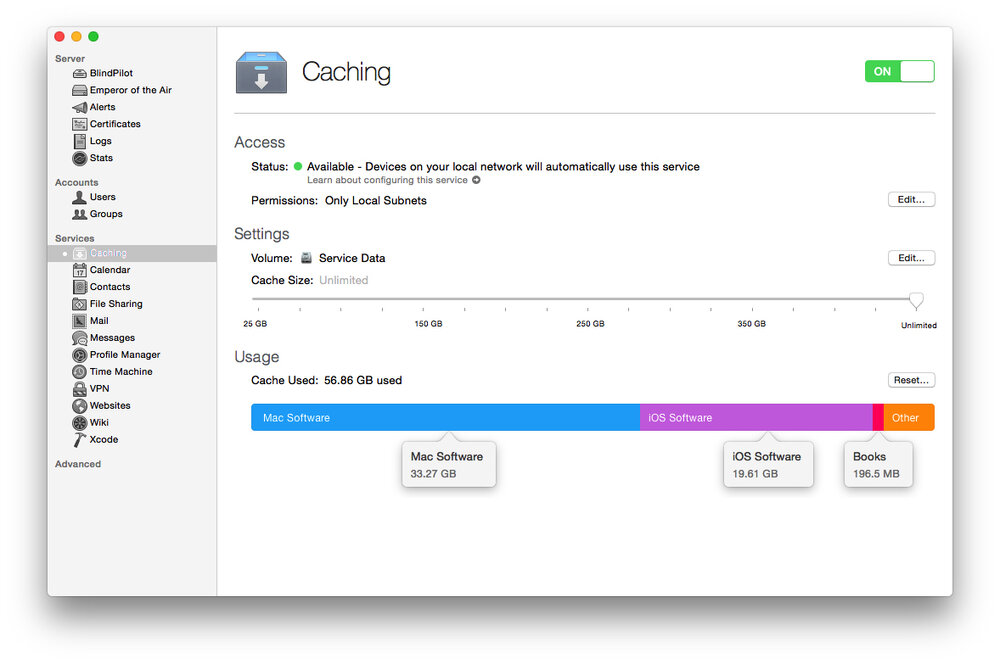
Task: Open the Certificates icon in sidebar
Action: pos(80,124)
